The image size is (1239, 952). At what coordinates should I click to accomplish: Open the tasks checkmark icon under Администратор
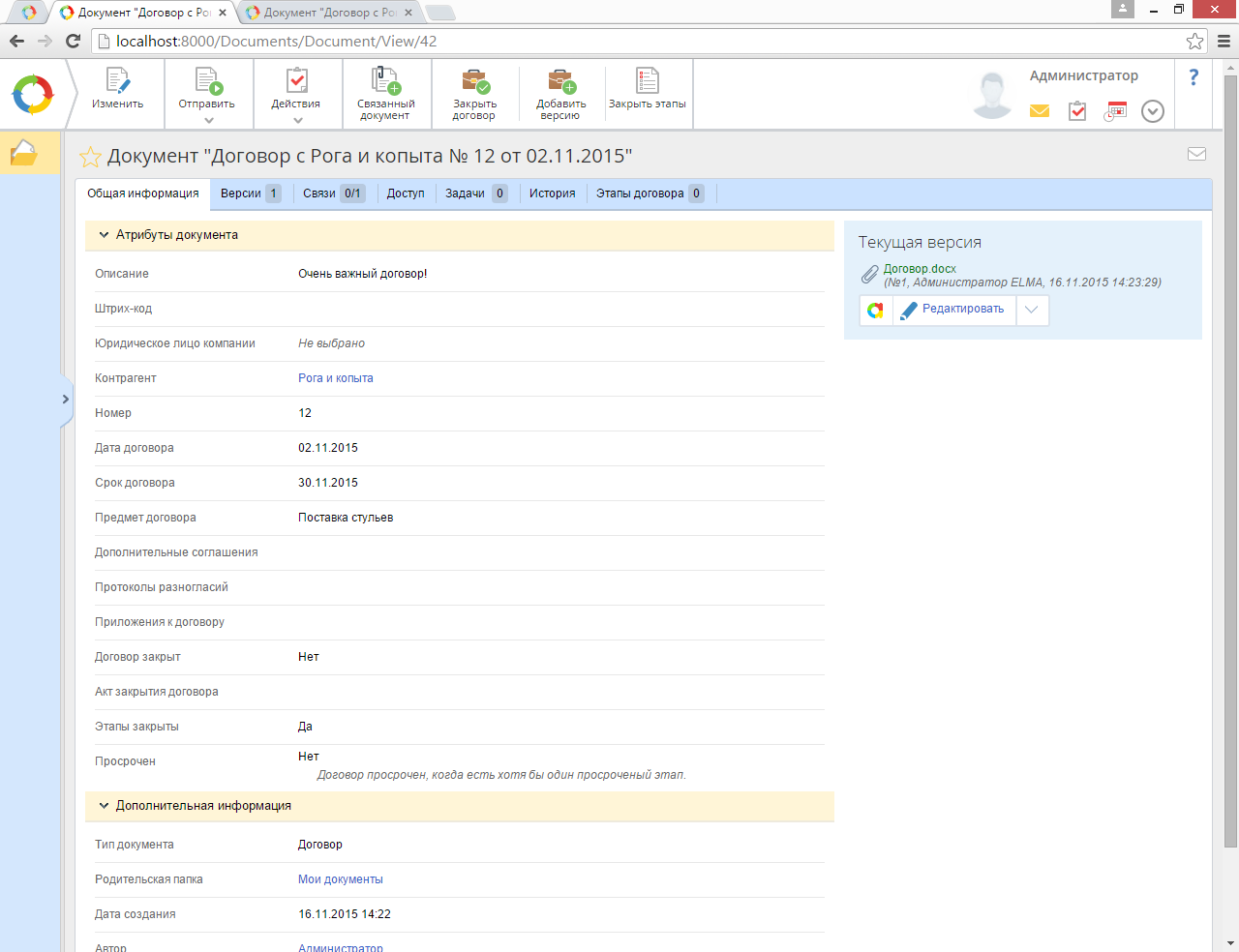point(1077,111)
